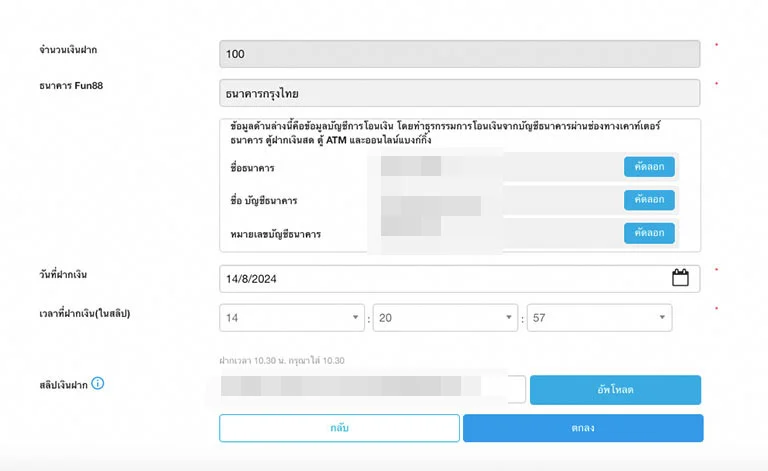
Task: Open the minute dropdown showing 20
Action: coord(445,318)
